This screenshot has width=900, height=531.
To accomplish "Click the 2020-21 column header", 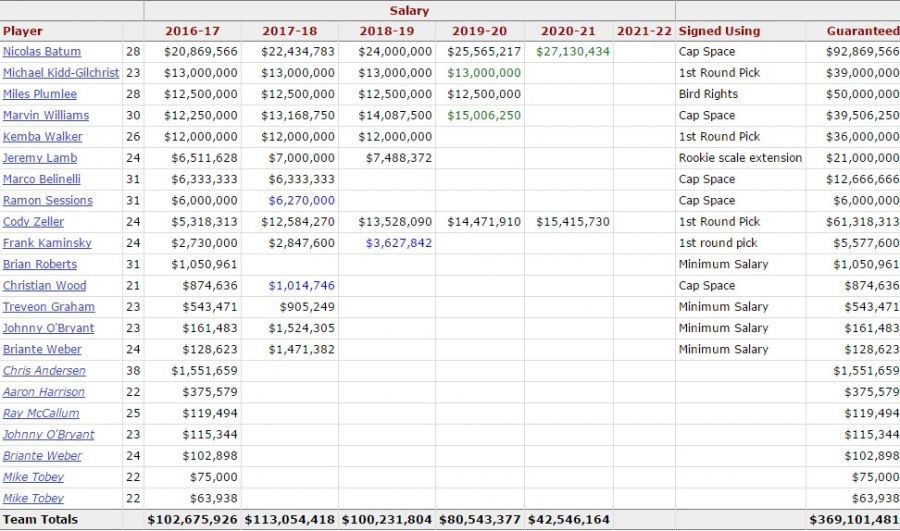I will [568, 31].
